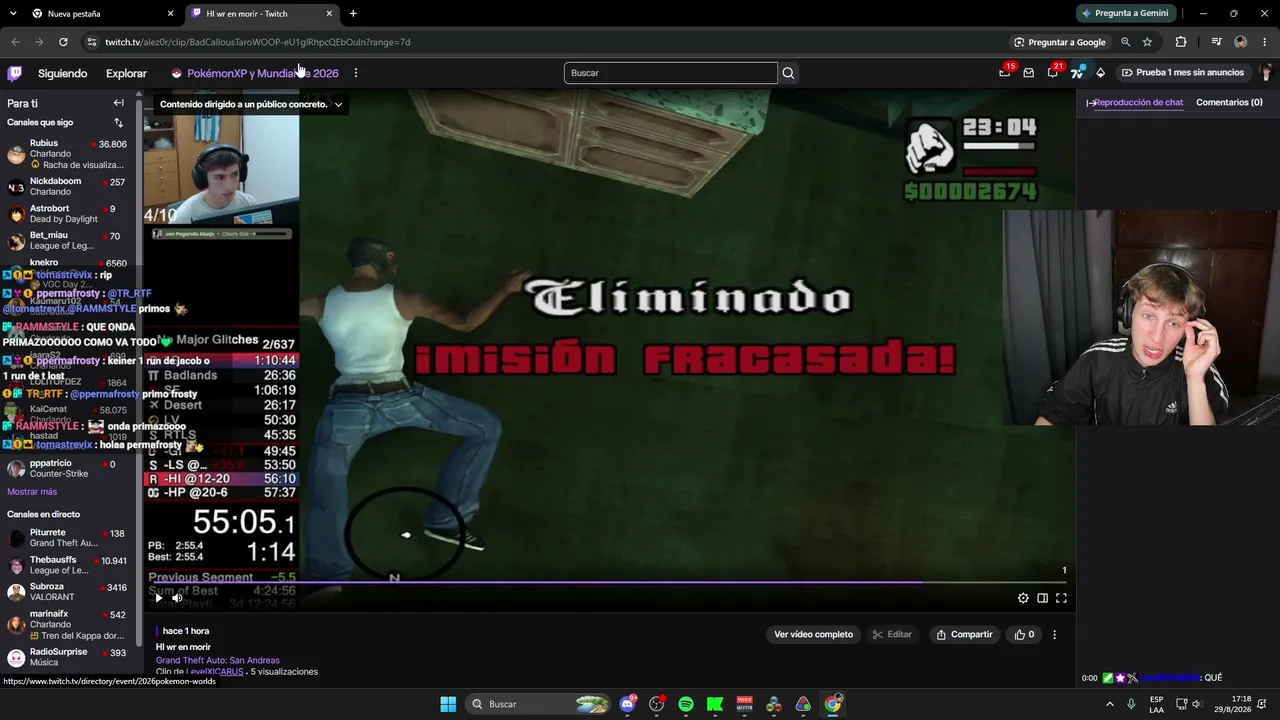The height and width of the screenshot is (720, 1280).
Task: Reload the page in Chrome
Action: click(63, 42)
